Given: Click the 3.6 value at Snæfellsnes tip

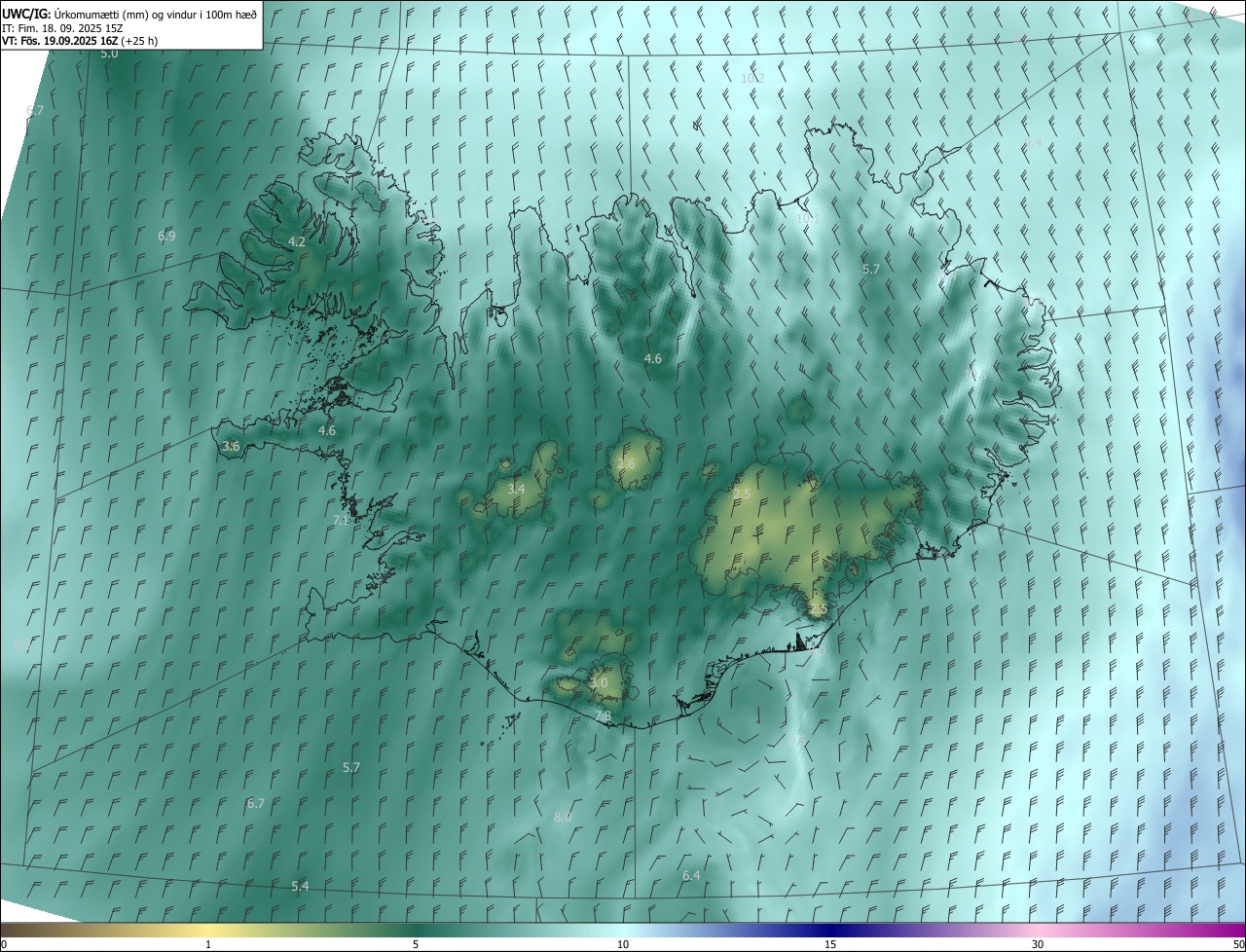Looking at the screenshot, I should click(231, 446).
